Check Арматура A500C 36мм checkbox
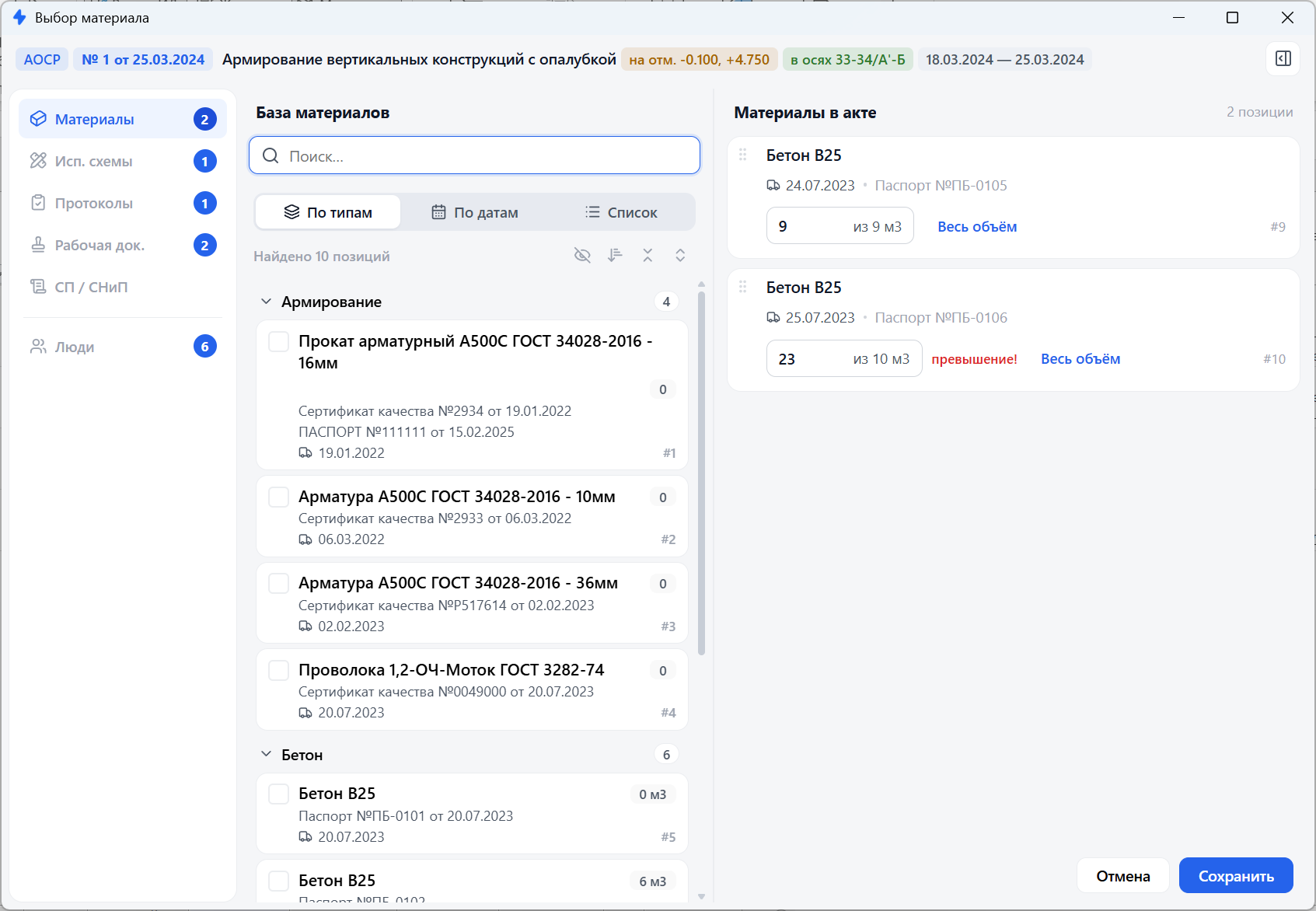 pyautogui.click(x=278, y=583)
